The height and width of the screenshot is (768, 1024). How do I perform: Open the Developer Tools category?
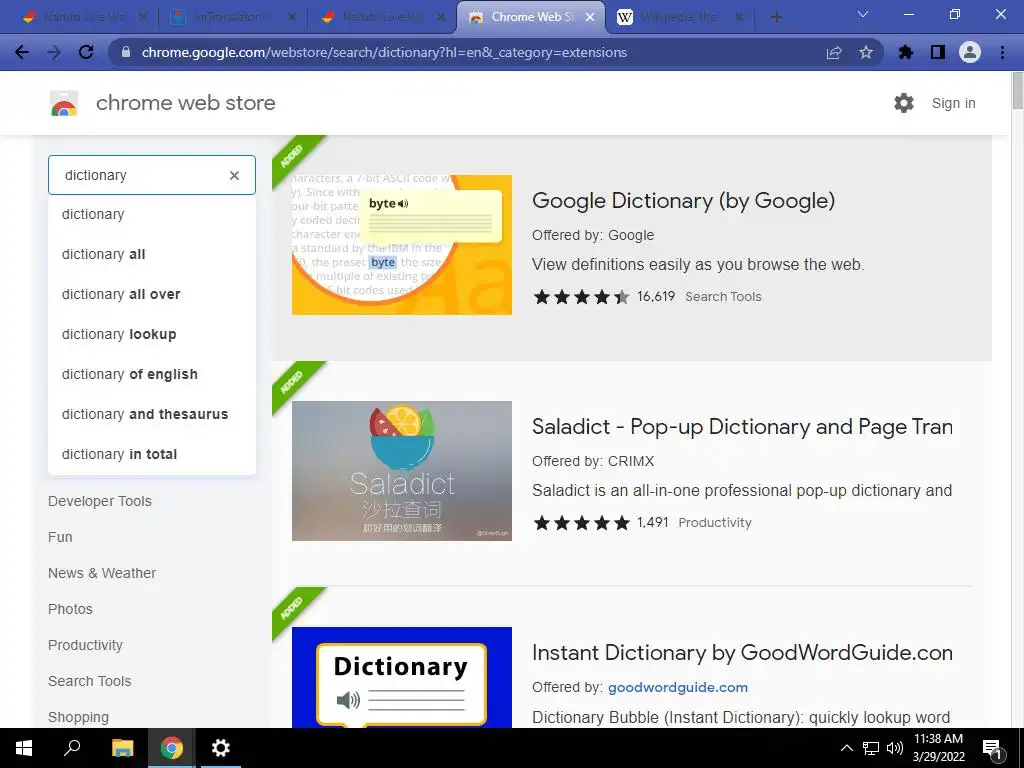pyautogui.click(x=100, y=501)
